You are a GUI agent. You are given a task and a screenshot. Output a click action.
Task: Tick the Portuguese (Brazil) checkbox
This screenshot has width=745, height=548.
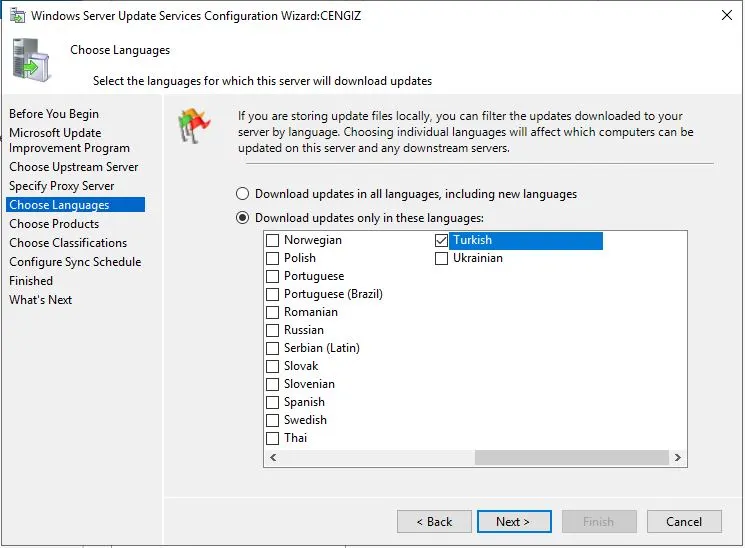tap(273, 295)
